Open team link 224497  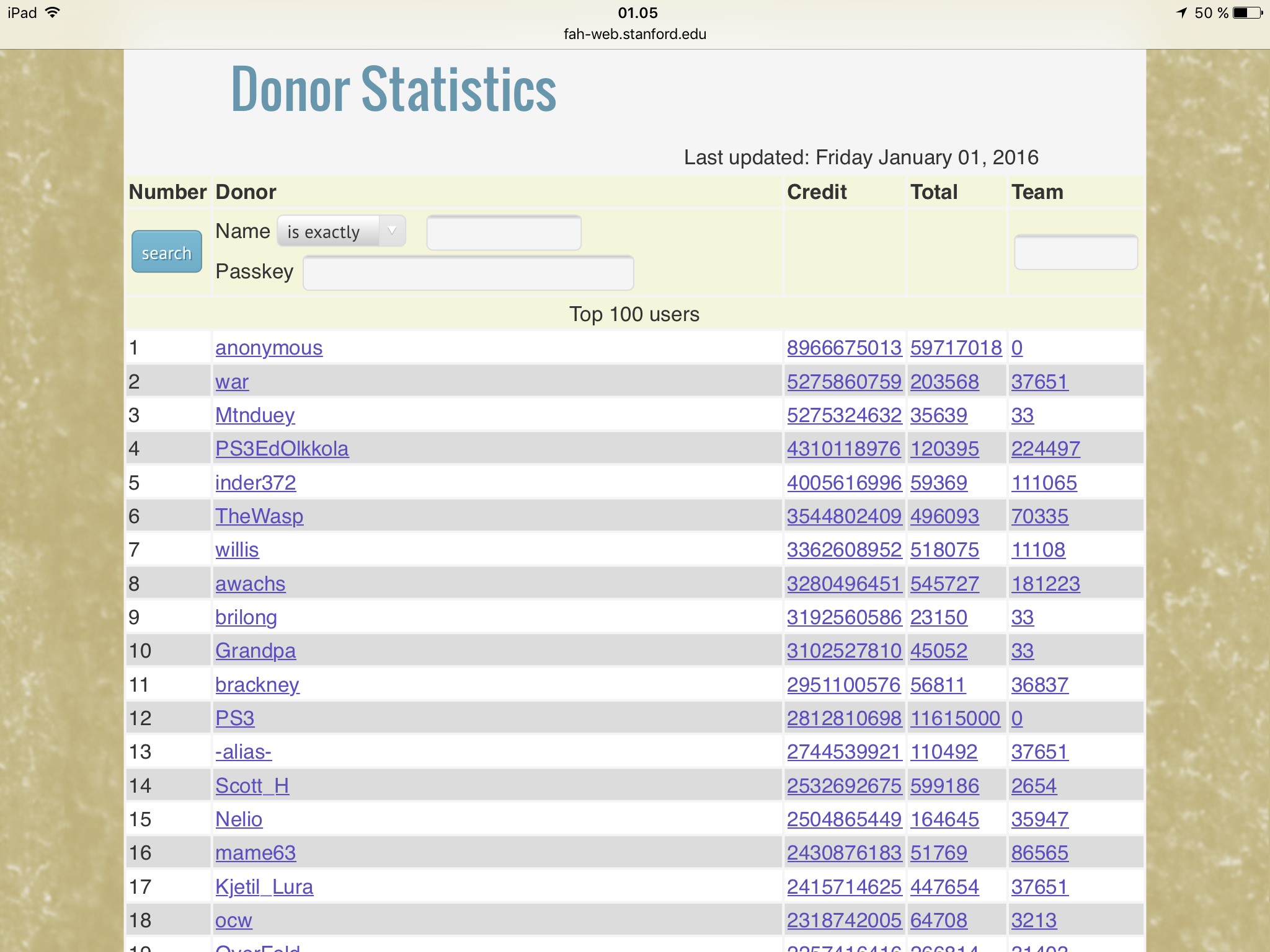tap(1046, 449)
